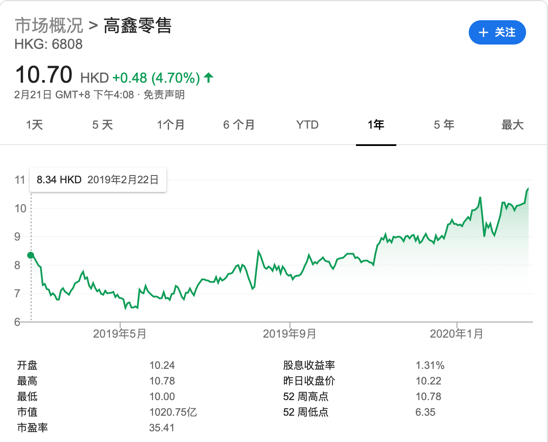The image size is (548, 442).
Task: Click the 市值 value 1020.75亿
Action: pos(173,412)
